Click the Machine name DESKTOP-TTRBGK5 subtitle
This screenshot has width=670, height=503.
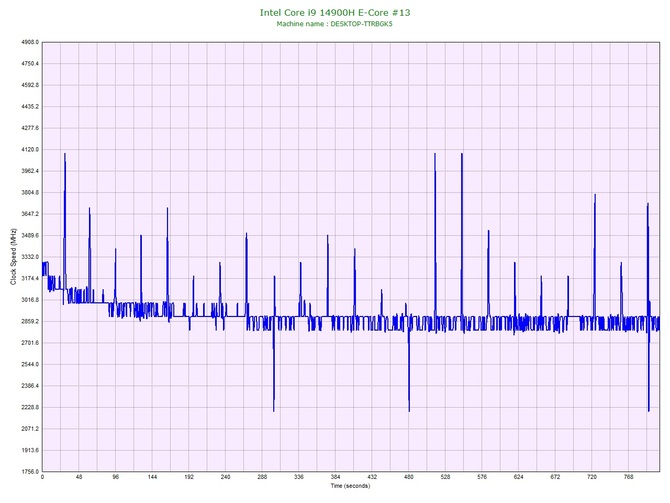point(334,24)
